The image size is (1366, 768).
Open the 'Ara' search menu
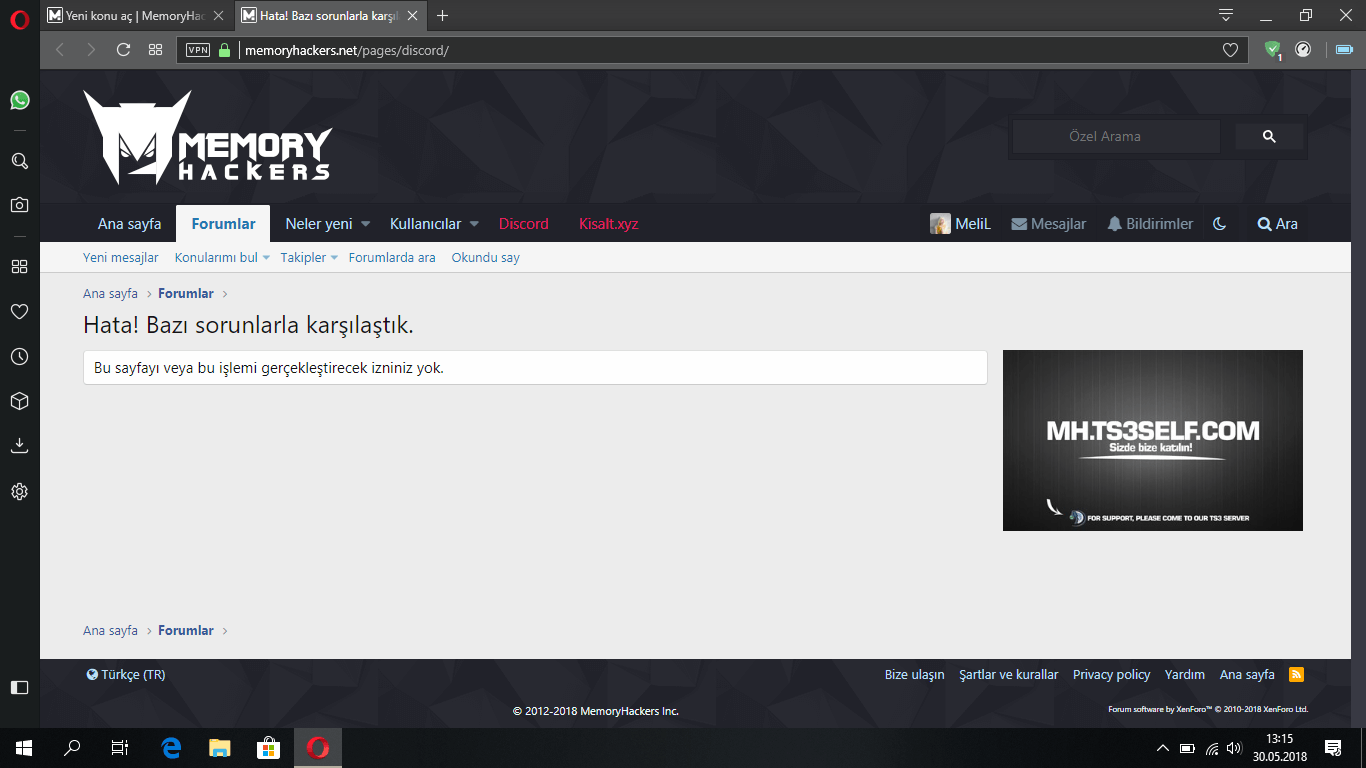[x=1278, y=224]
